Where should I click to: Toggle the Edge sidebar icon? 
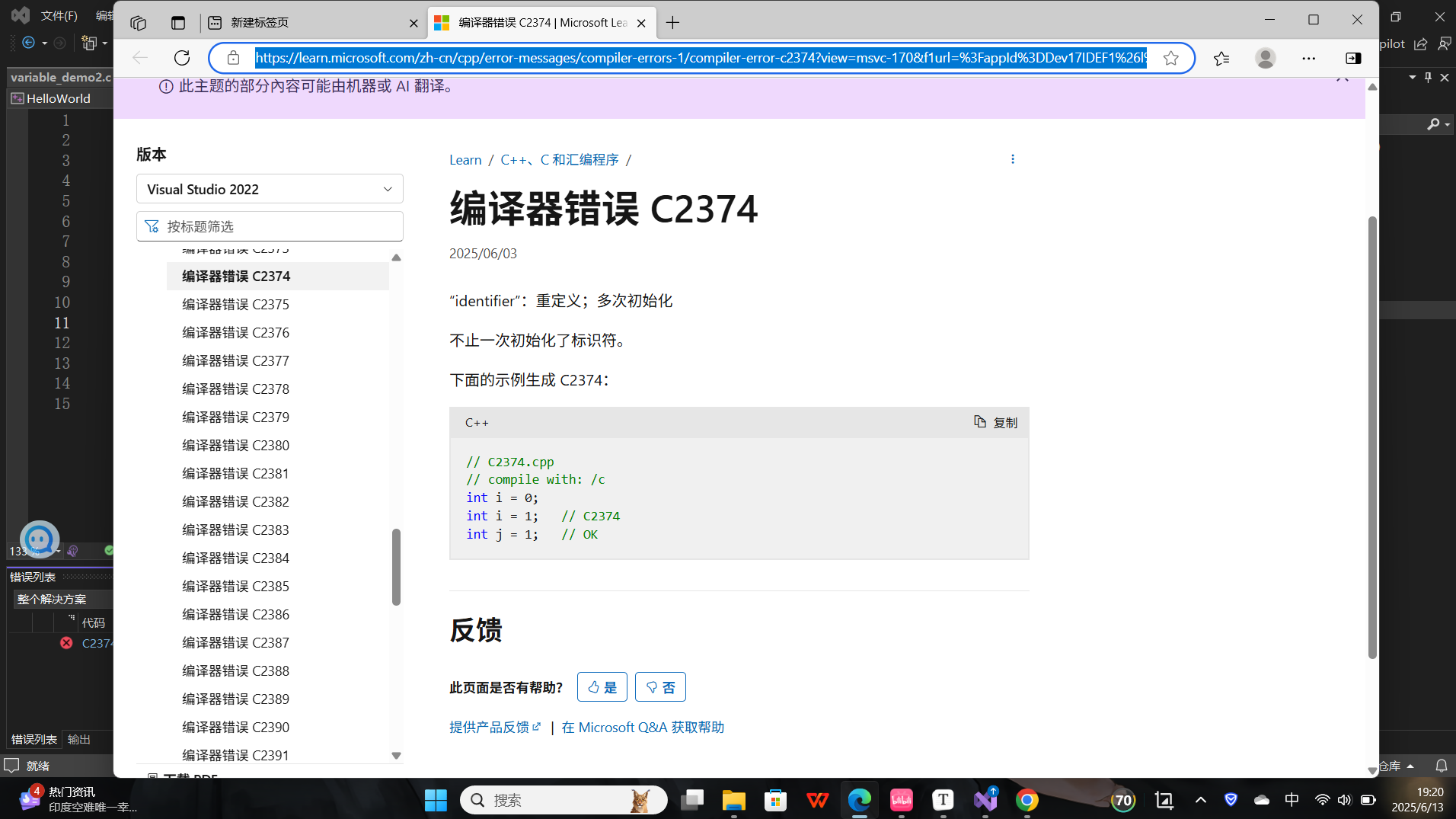pyautogui.click(x=1353, y=58)
